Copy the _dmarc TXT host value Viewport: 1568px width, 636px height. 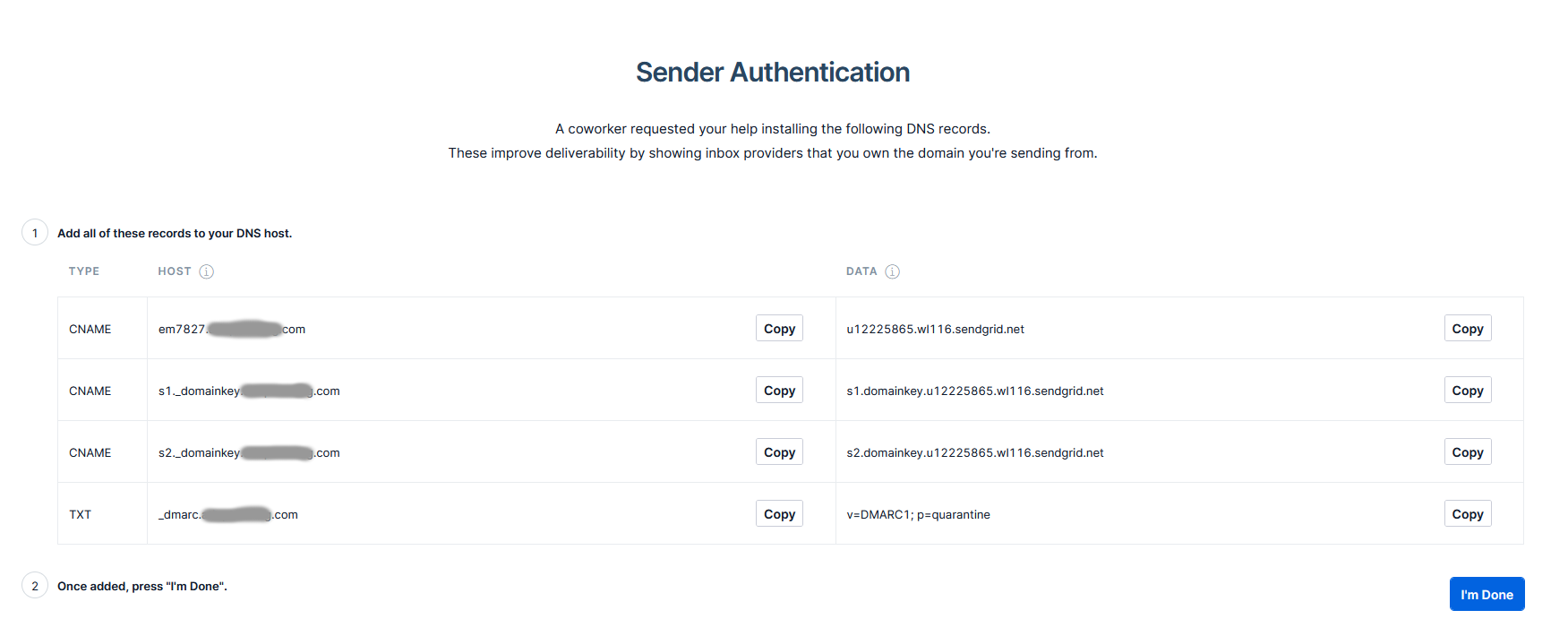pos(779,514)
